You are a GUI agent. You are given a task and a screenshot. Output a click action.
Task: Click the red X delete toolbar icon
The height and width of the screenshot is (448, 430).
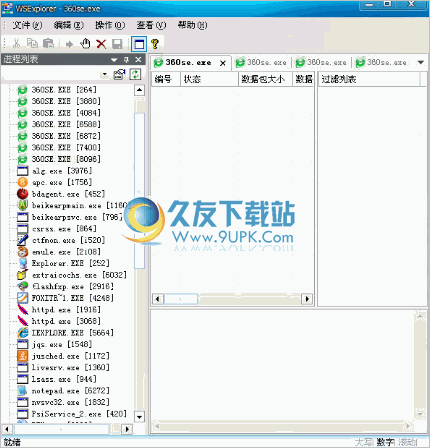click(101, 44)
